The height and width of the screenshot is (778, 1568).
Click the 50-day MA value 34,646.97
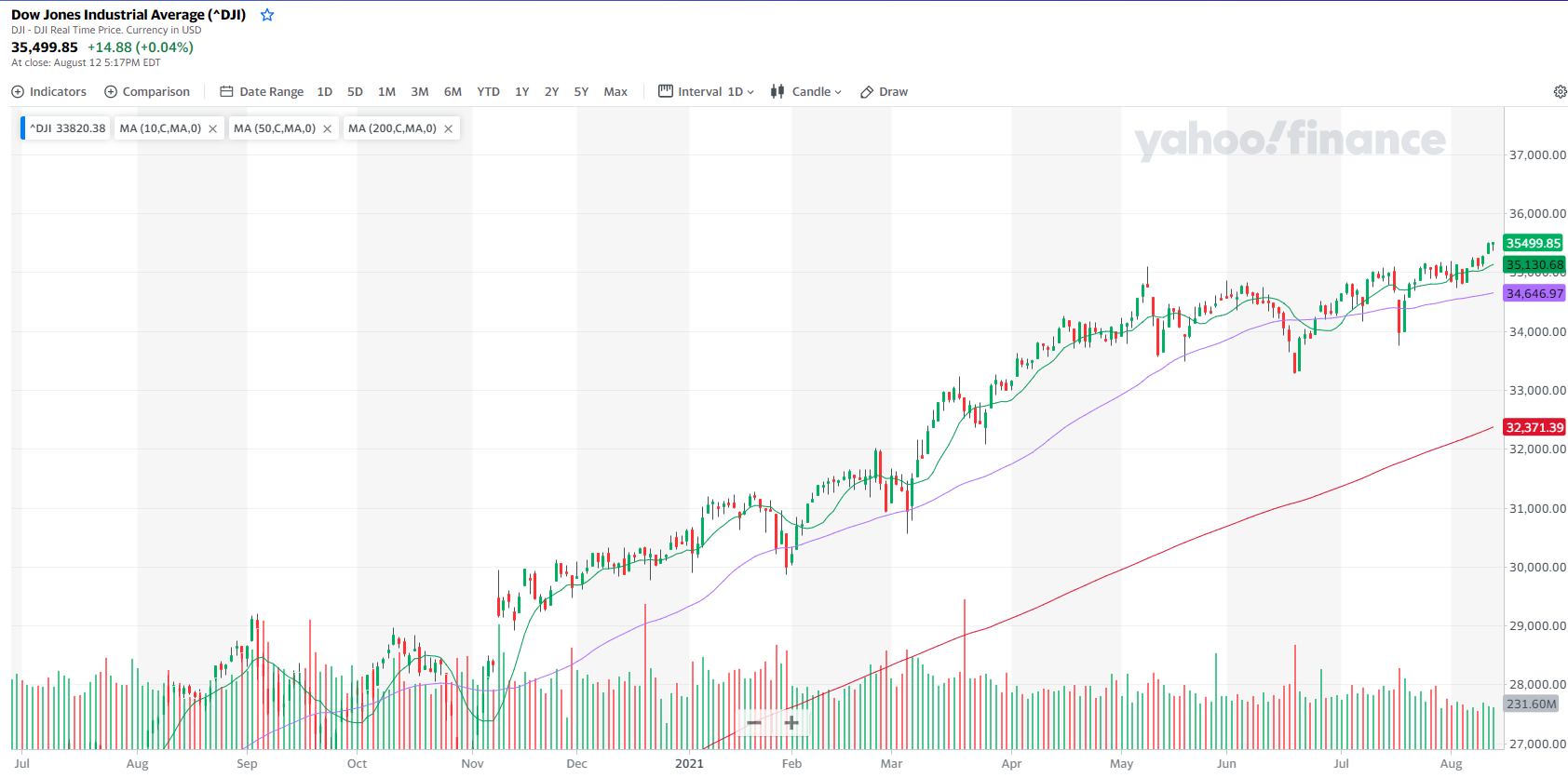(x=1534, y=293)
